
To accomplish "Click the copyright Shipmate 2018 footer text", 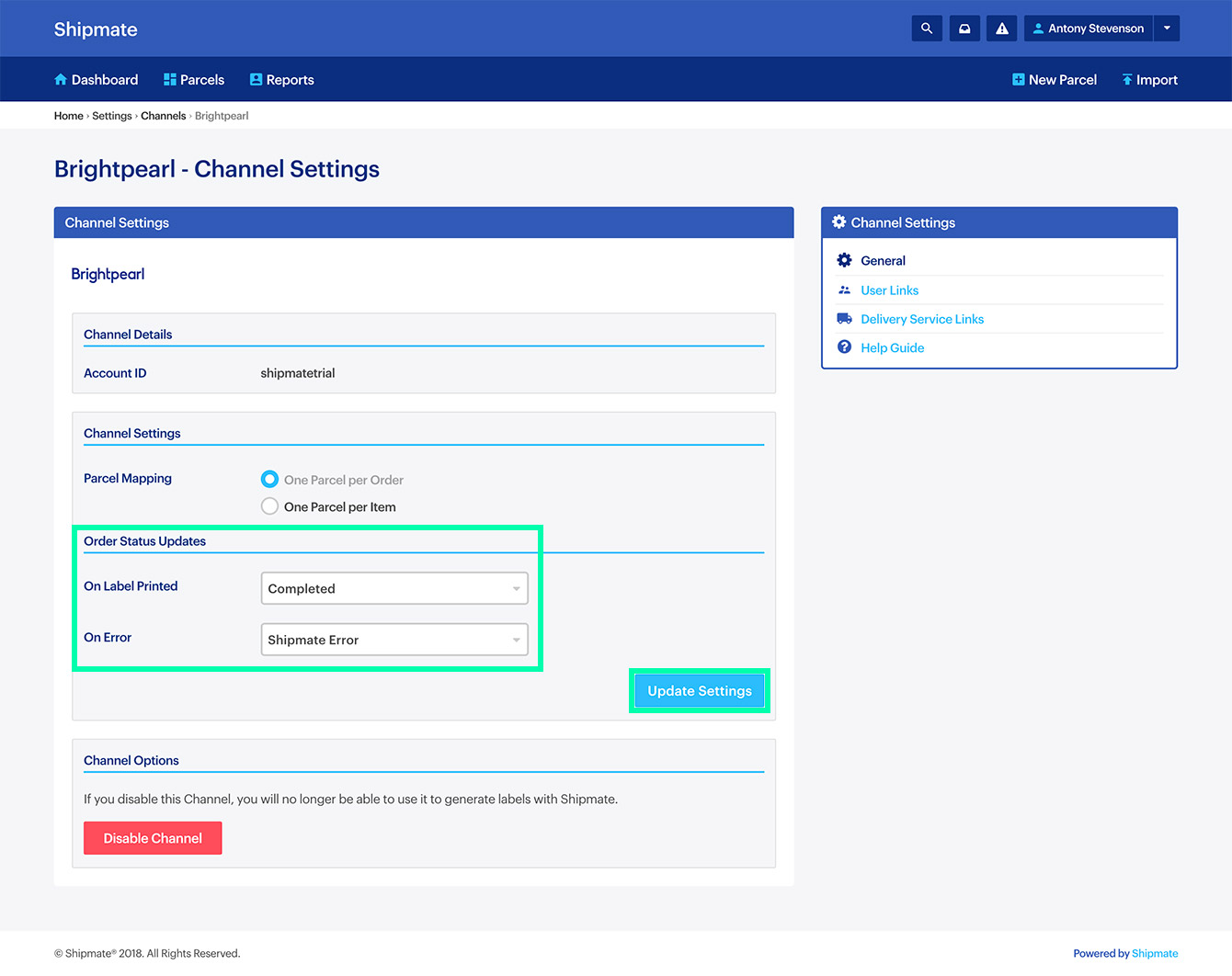I will click(147, 953).
